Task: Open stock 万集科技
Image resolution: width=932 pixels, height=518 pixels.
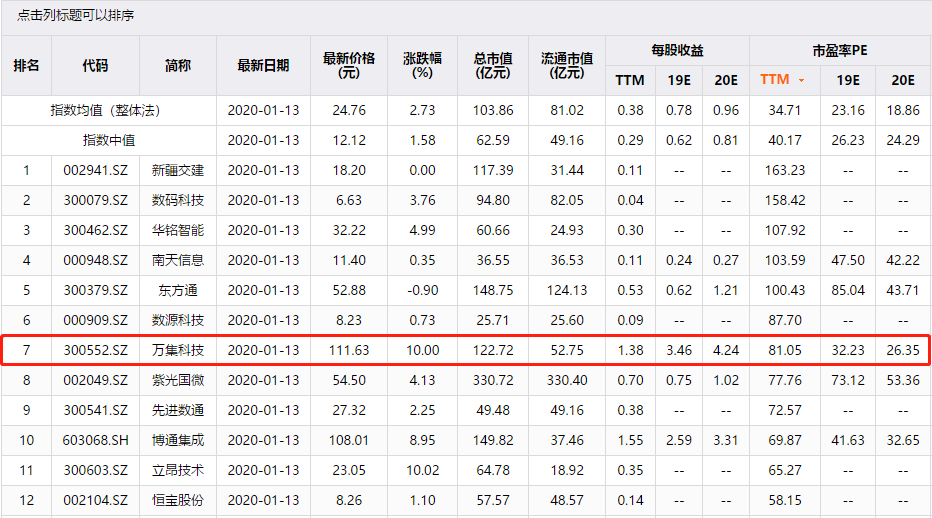Action: click(178, 350)
